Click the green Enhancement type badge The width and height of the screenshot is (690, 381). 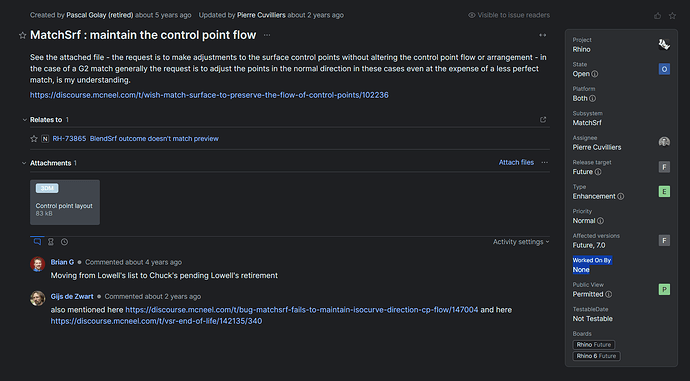[664, 191]
